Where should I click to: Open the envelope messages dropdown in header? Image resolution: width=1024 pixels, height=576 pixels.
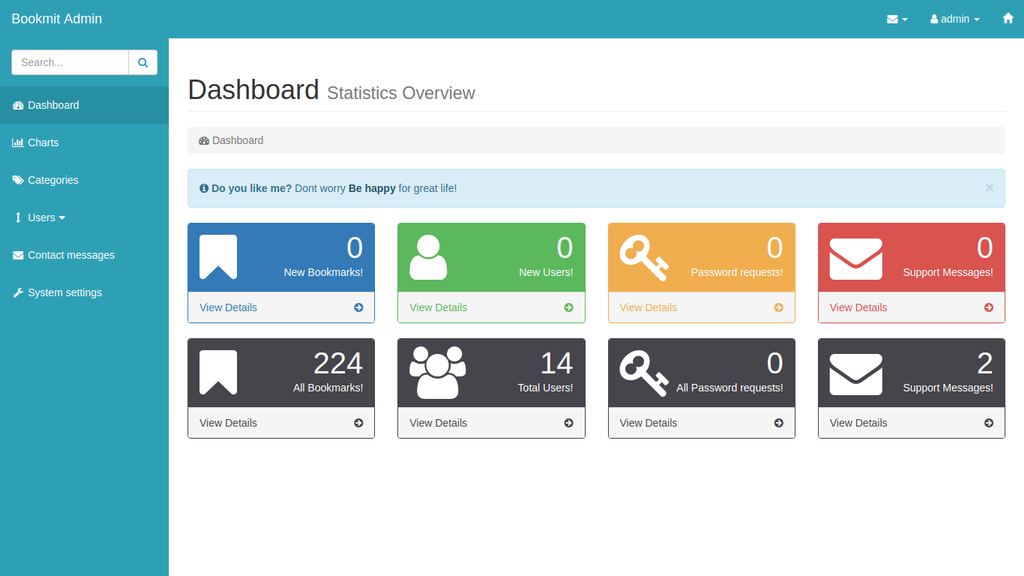coord(897,19)
